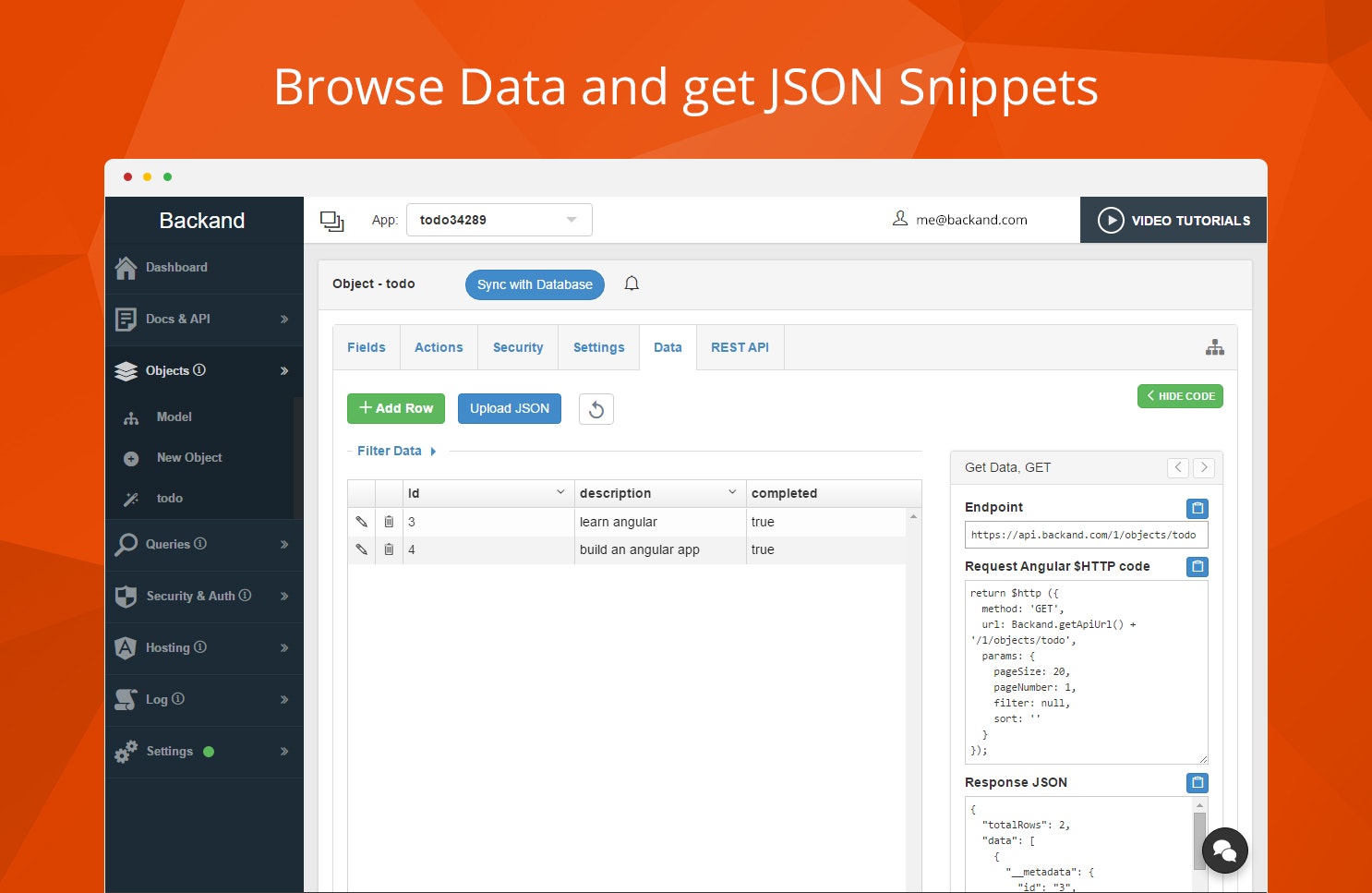This screenshot has height=893, width=1372.
Task: Click the model diagram icon at tabs right
Action: [1215, 347]
